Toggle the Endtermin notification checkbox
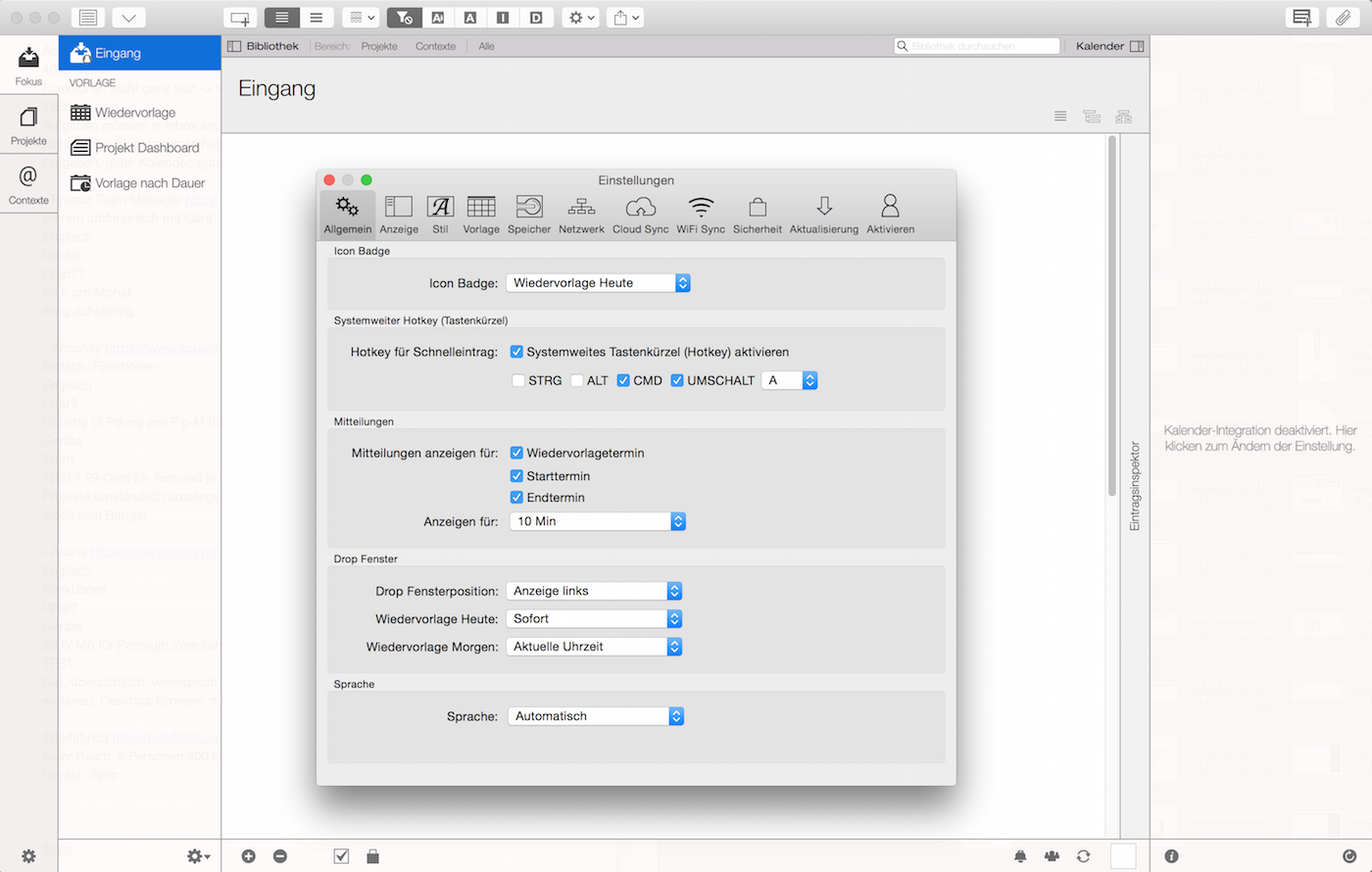 [516, 498]
